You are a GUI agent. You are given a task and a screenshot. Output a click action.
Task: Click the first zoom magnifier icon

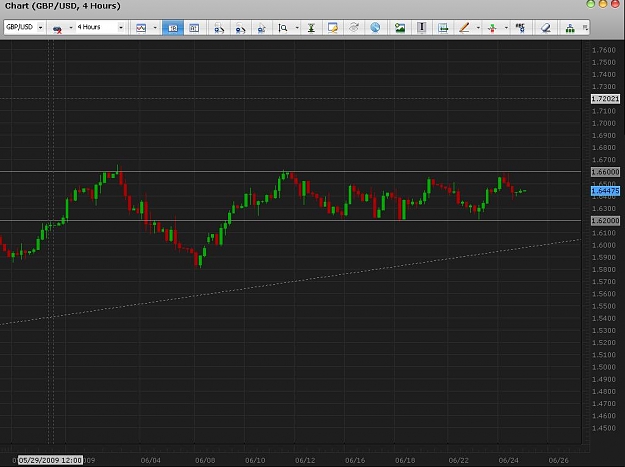[x=219, y=28]
